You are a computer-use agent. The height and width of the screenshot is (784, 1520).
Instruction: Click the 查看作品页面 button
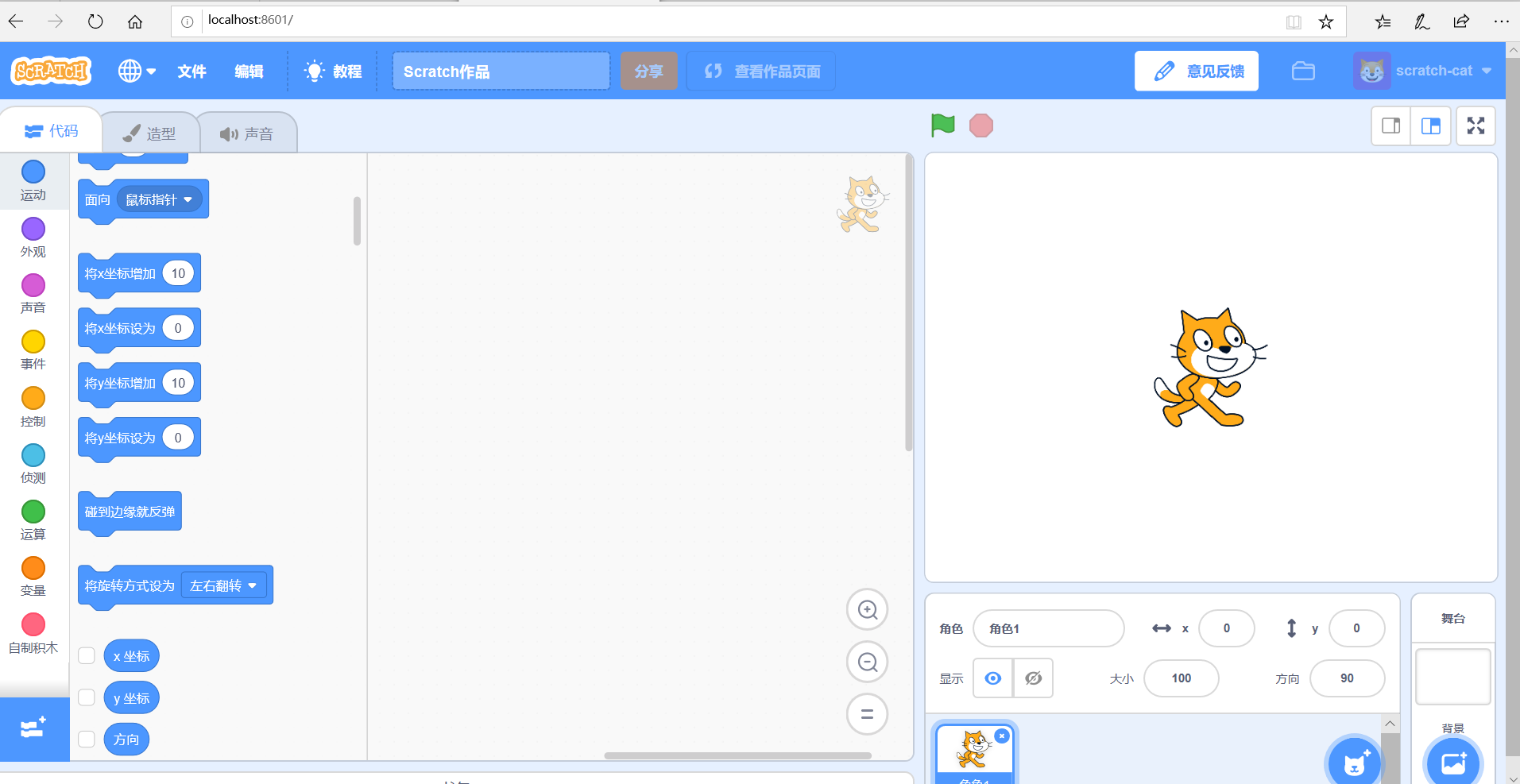pos(760,71)
